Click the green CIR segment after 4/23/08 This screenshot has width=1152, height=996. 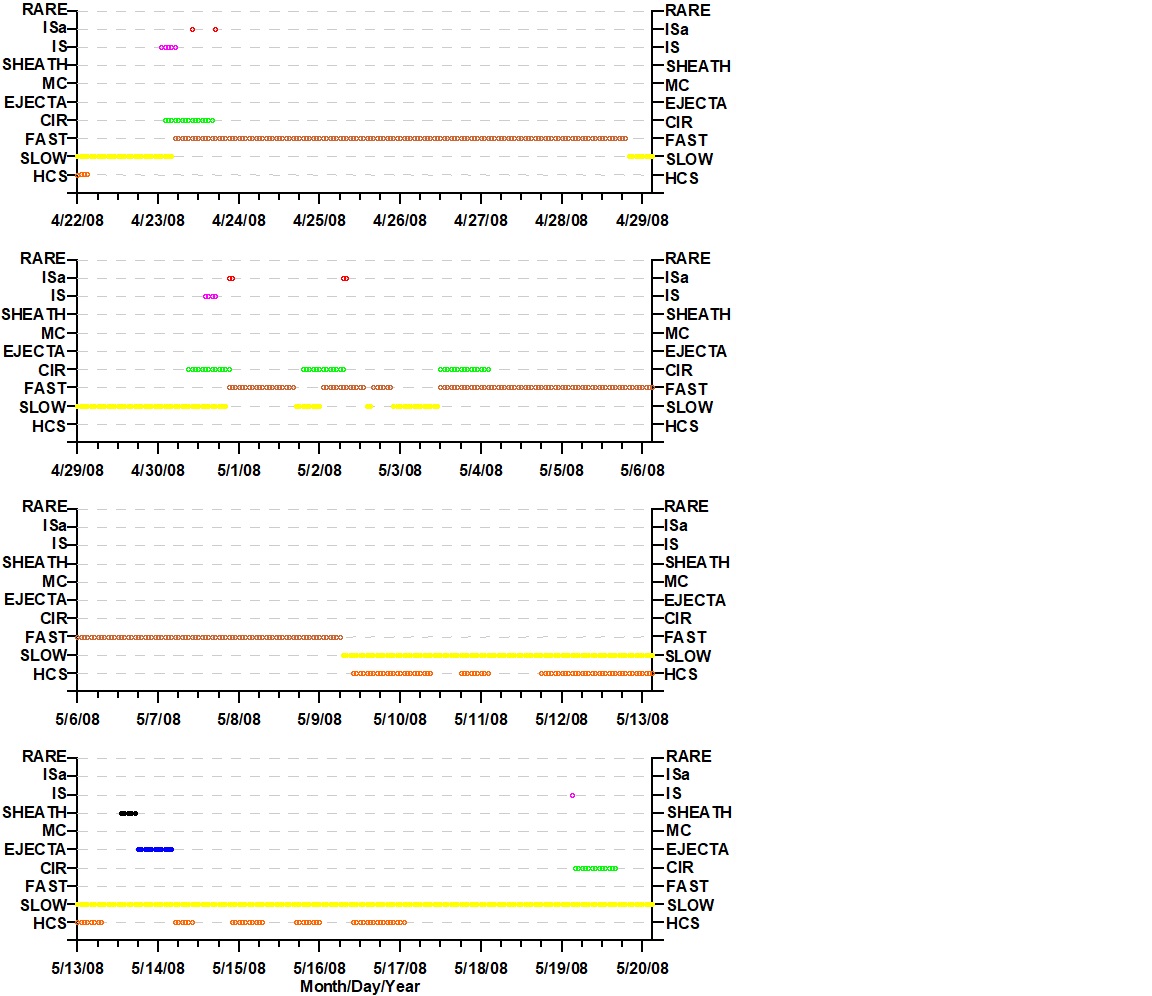click(x=189, y=120)
